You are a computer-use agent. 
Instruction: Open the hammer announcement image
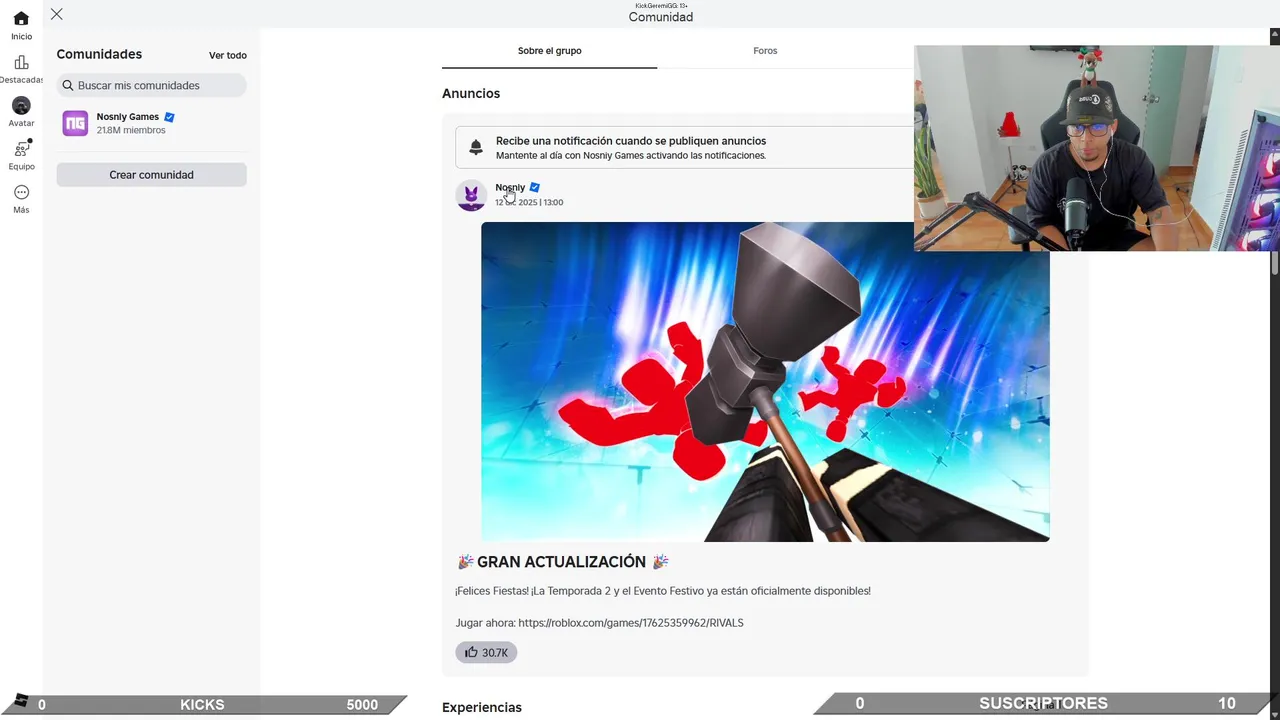click(765, 382)
